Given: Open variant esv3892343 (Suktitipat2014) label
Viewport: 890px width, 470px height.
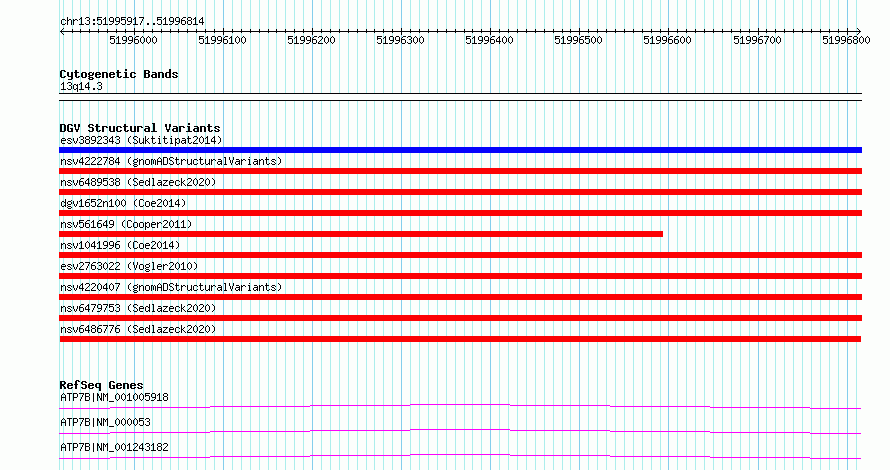Looking at the screenshot, I should (141, 140).
